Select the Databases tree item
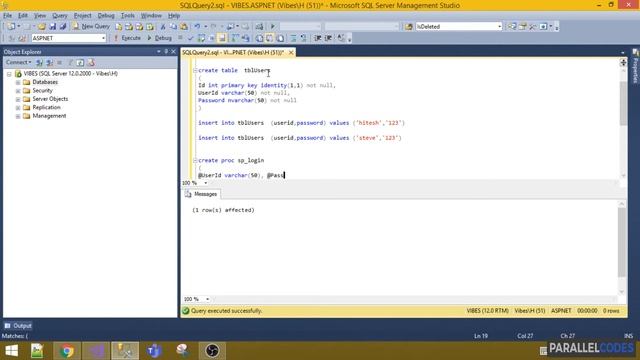 tap(45, 82)
